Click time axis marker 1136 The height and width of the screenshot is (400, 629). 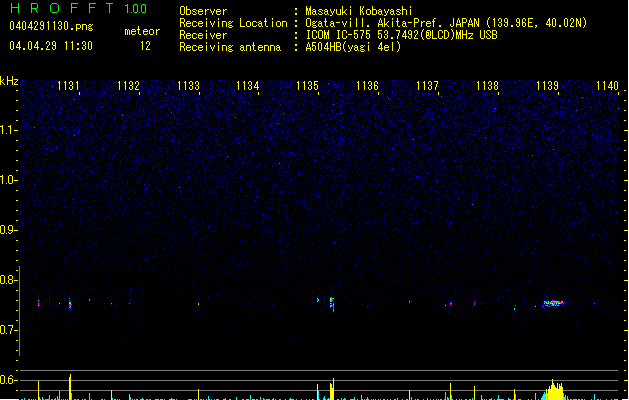[x=367, y=85]
